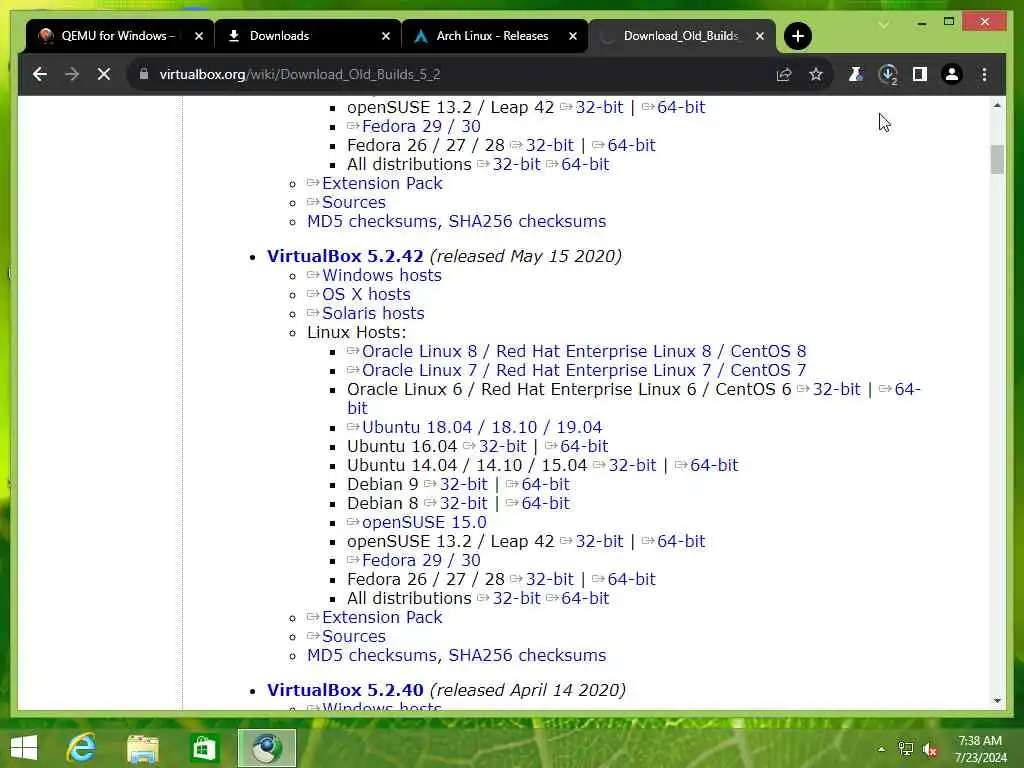Open File Explorer from taskbar

point(142,748)
